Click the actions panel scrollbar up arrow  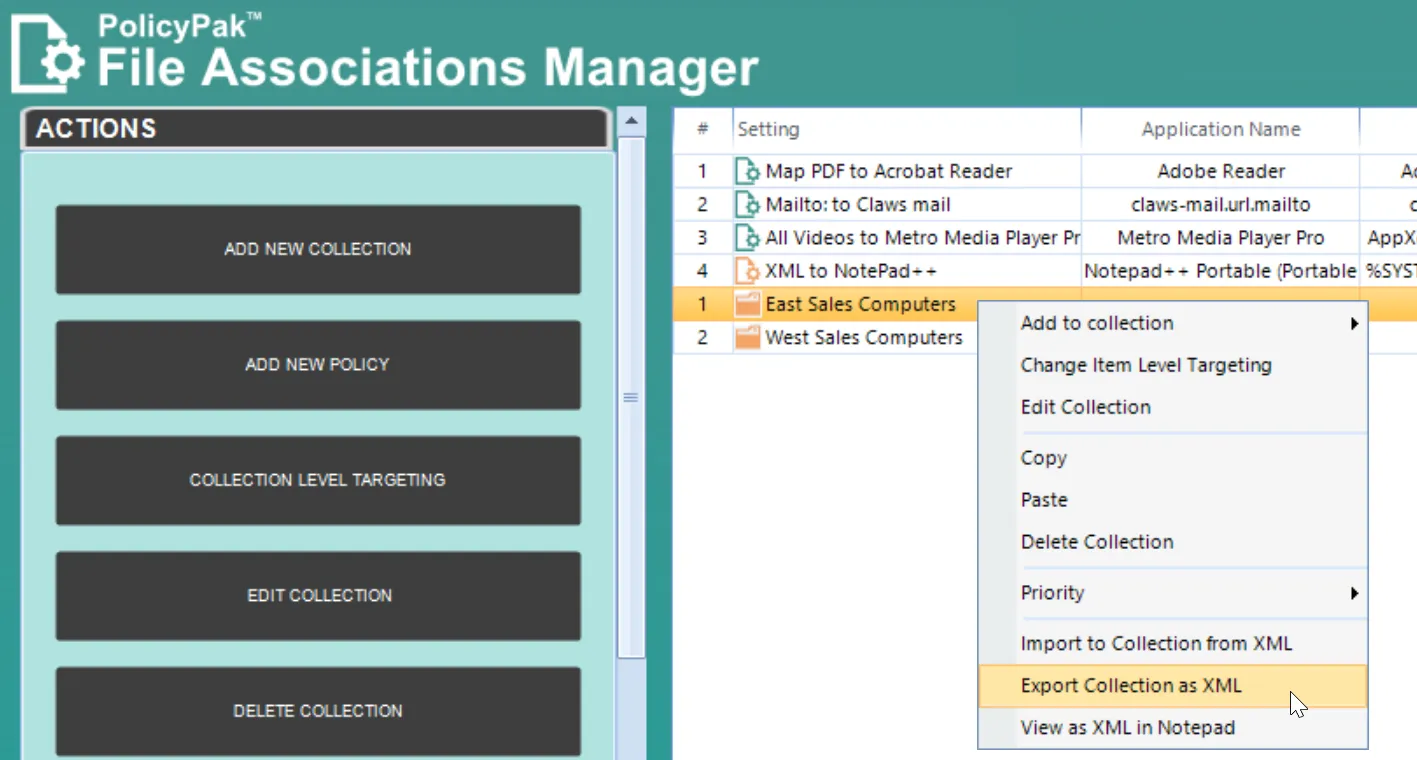tap(631, 122)
